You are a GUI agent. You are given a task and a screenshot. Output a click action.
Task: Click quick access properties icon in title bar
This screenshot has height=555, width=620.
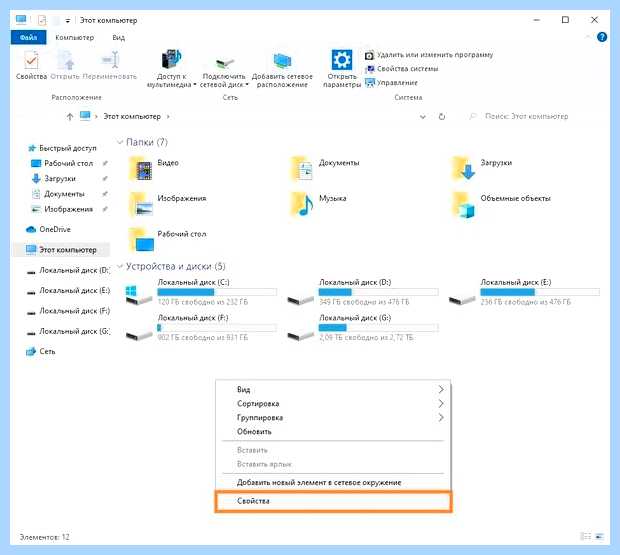(x=42, y=20)
